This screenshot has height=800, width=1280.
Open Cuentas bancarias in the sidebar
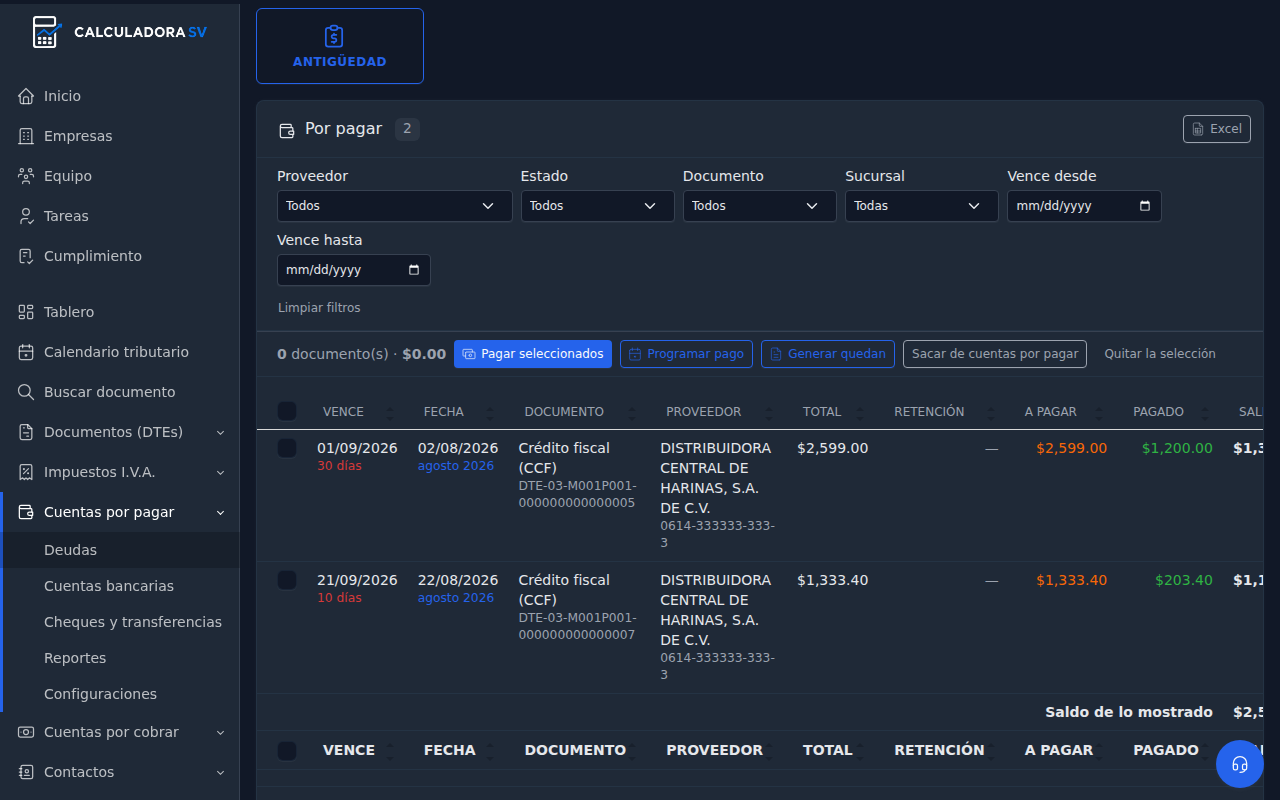click(x=109, y=586)
